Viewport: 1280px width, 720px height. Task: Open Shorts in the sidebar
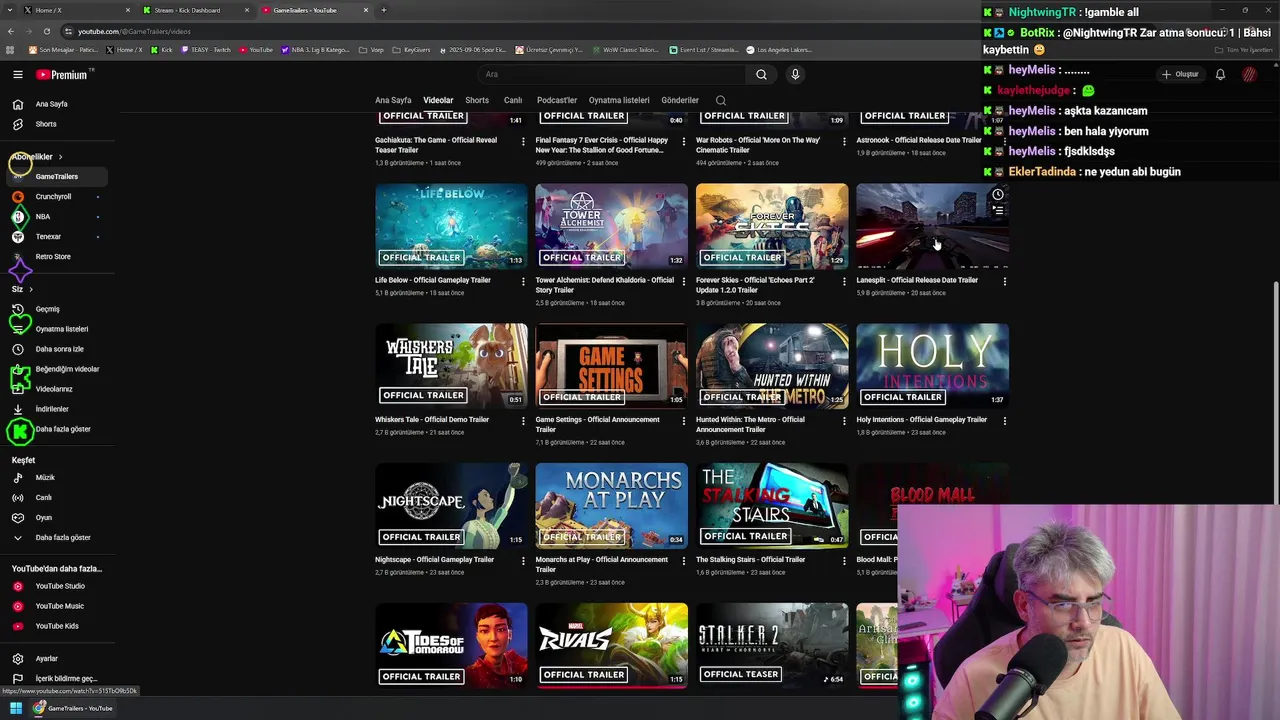point(57,124)
